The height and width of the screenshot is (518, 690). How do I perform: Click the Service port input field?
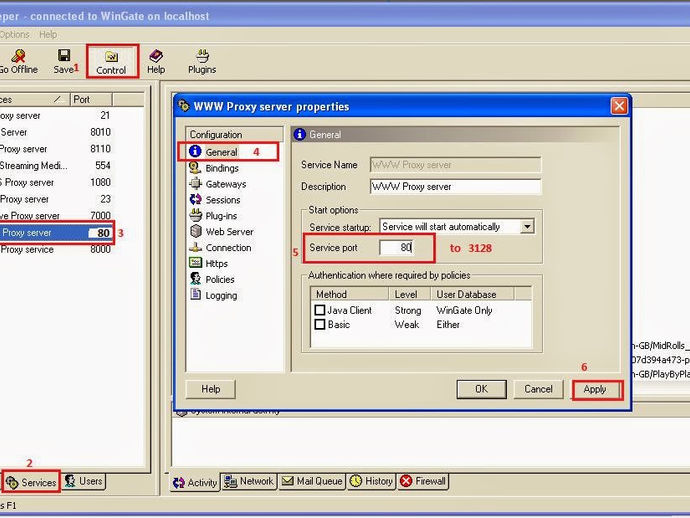[396, 247]
